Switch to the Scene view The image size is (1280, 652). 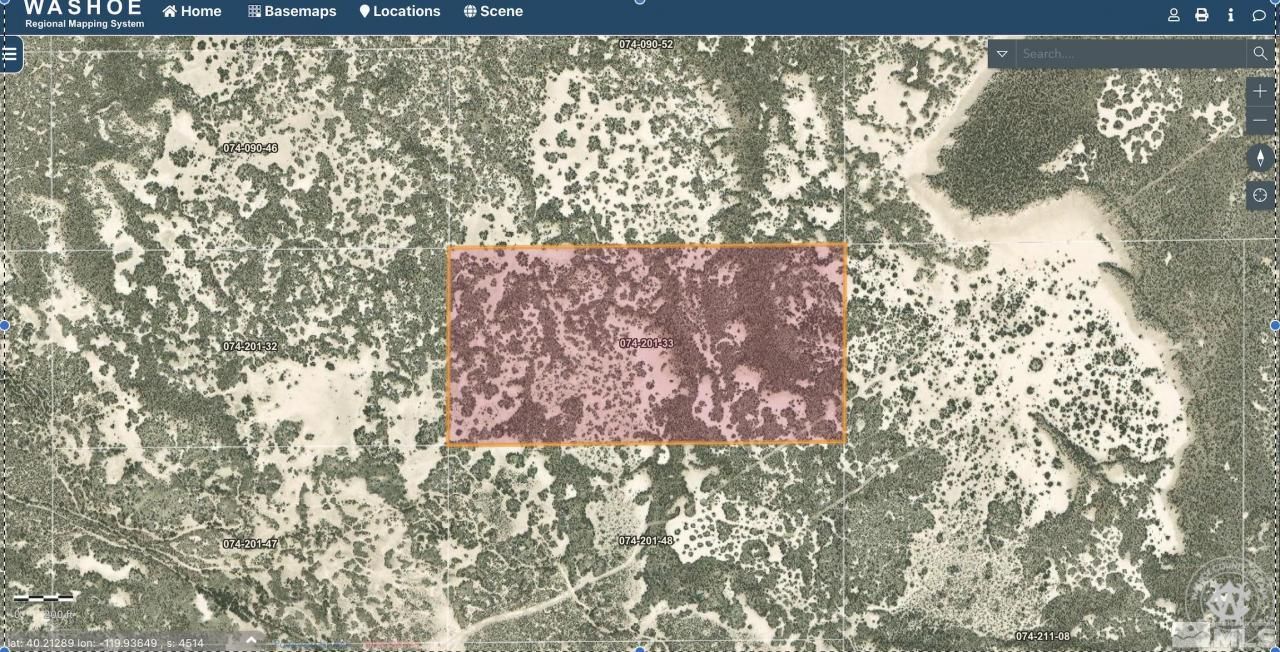pyautogui.click(x=493, y=12)
